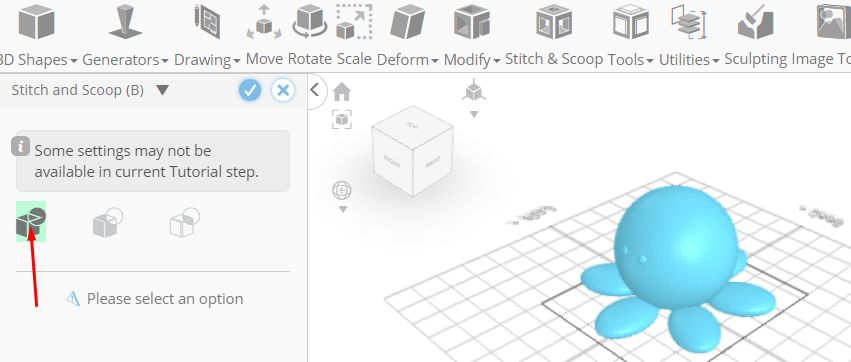This screenshot has height=362, width=851.
Task: Select the third Stitch and Scoop option icon
Action: pos(185,222)
